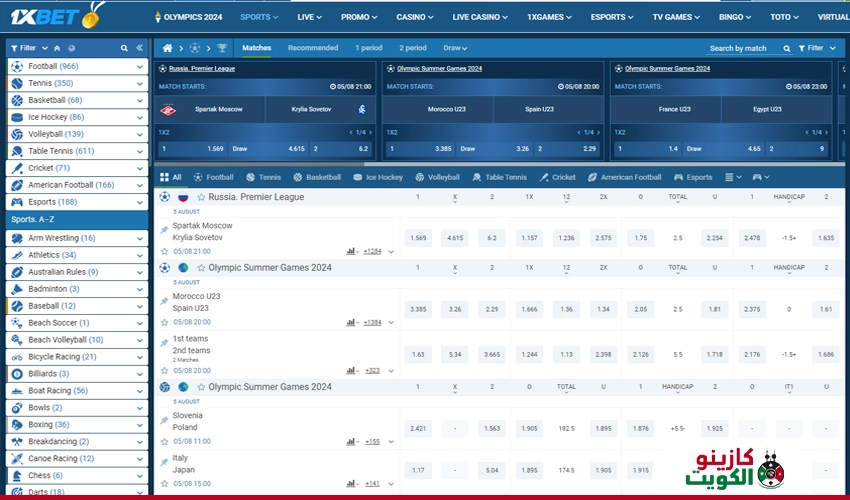Open the +1284 more markets link
Screen dimensions: 850x500
click(x=372, y=251)
